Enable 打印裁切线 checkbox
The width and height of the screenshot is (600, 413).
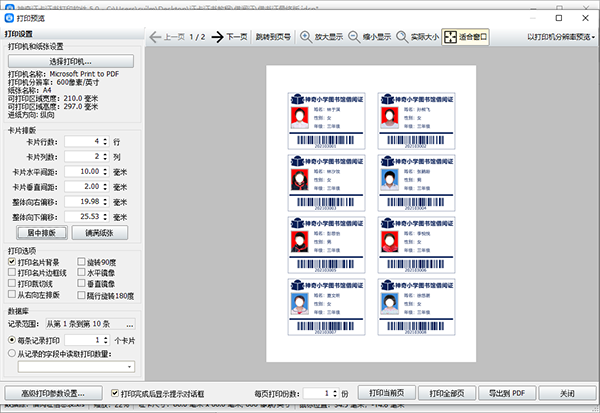click(12, 283)
